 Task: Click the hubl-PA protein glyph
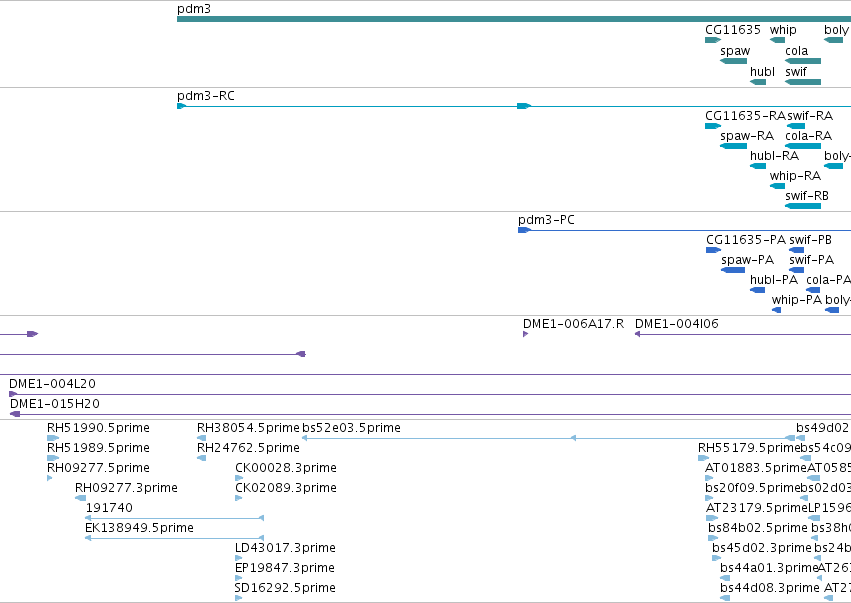pyautogui.click(x=757, y=290)
